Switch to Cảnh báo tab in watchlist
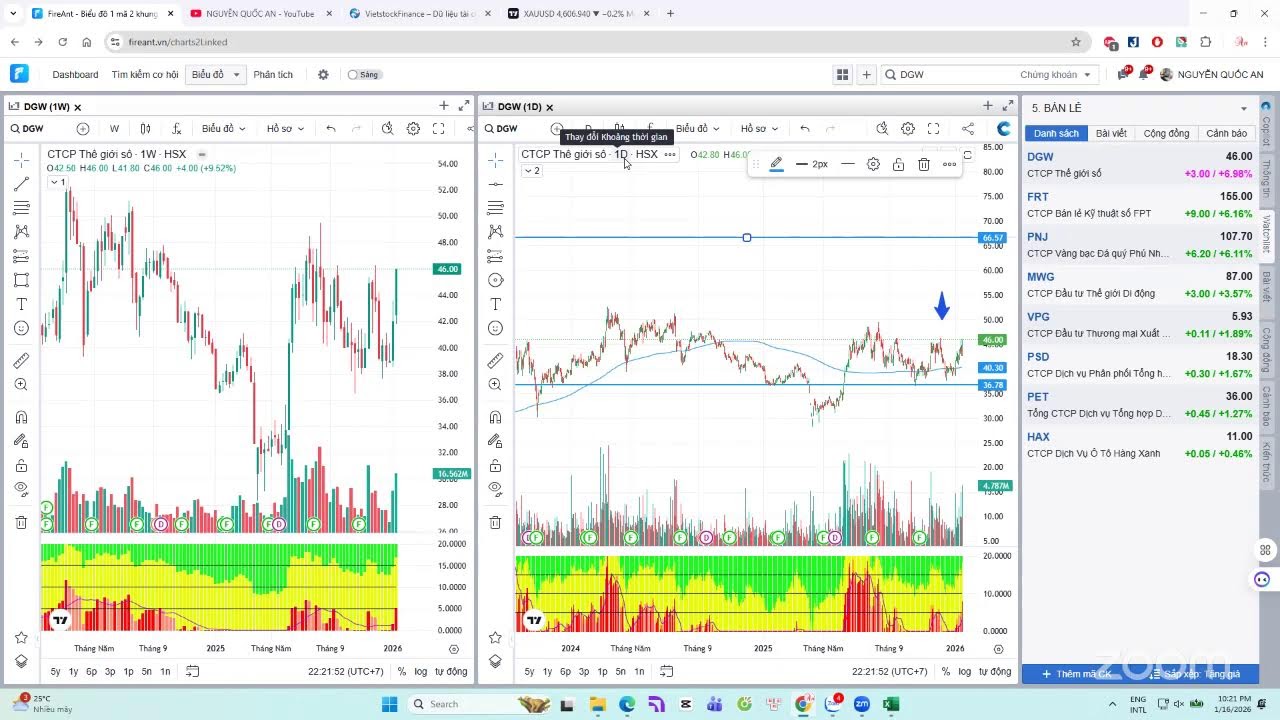 point(1227,133)
